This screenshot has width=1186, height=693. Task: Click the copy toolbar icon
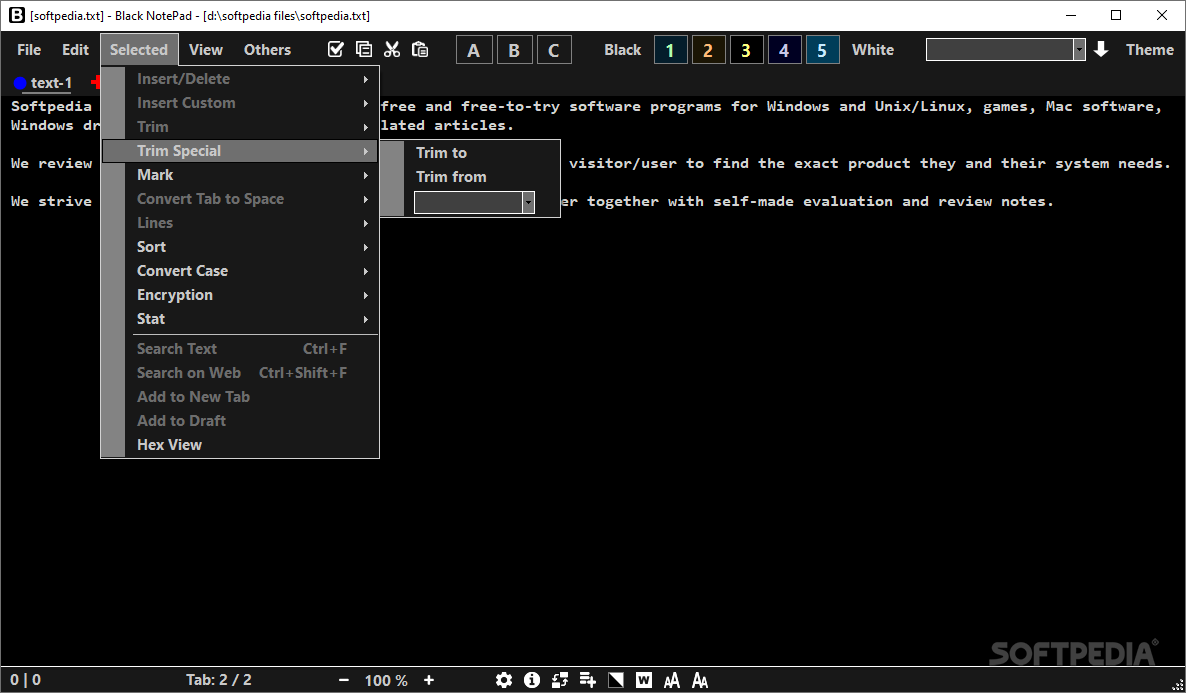tap(364, 49)
